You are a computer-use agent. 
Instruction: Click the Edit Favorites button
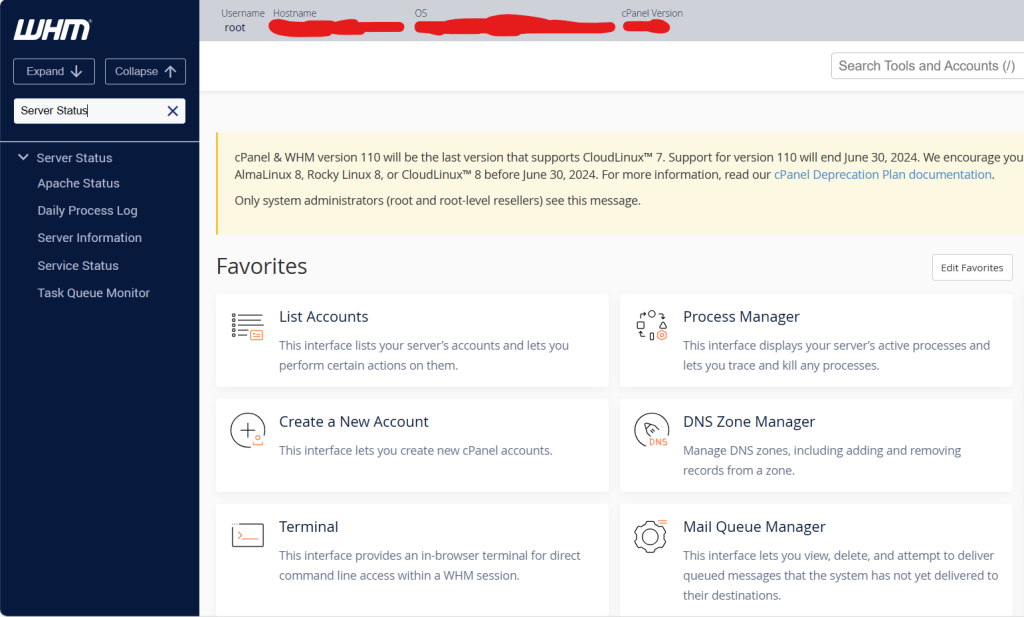971,268
